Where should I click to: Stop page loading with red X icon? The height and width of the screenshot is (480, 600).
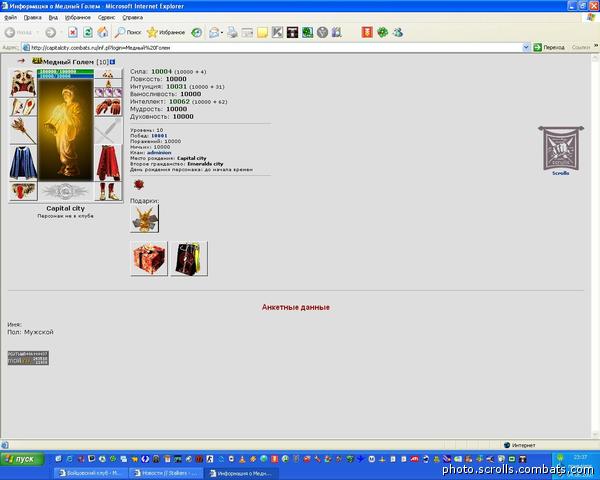[73, 33]
